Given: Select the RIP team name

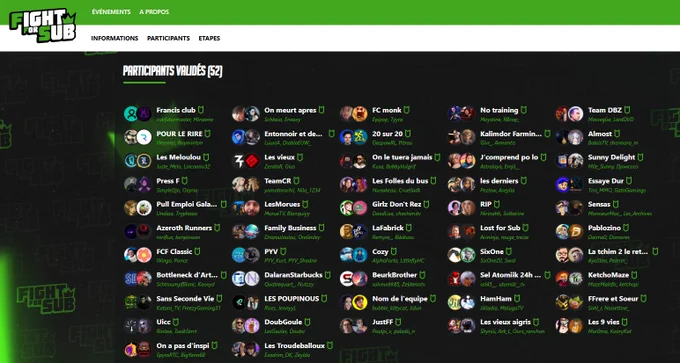Looking at the screenshot, I should [x=485, y=204].
